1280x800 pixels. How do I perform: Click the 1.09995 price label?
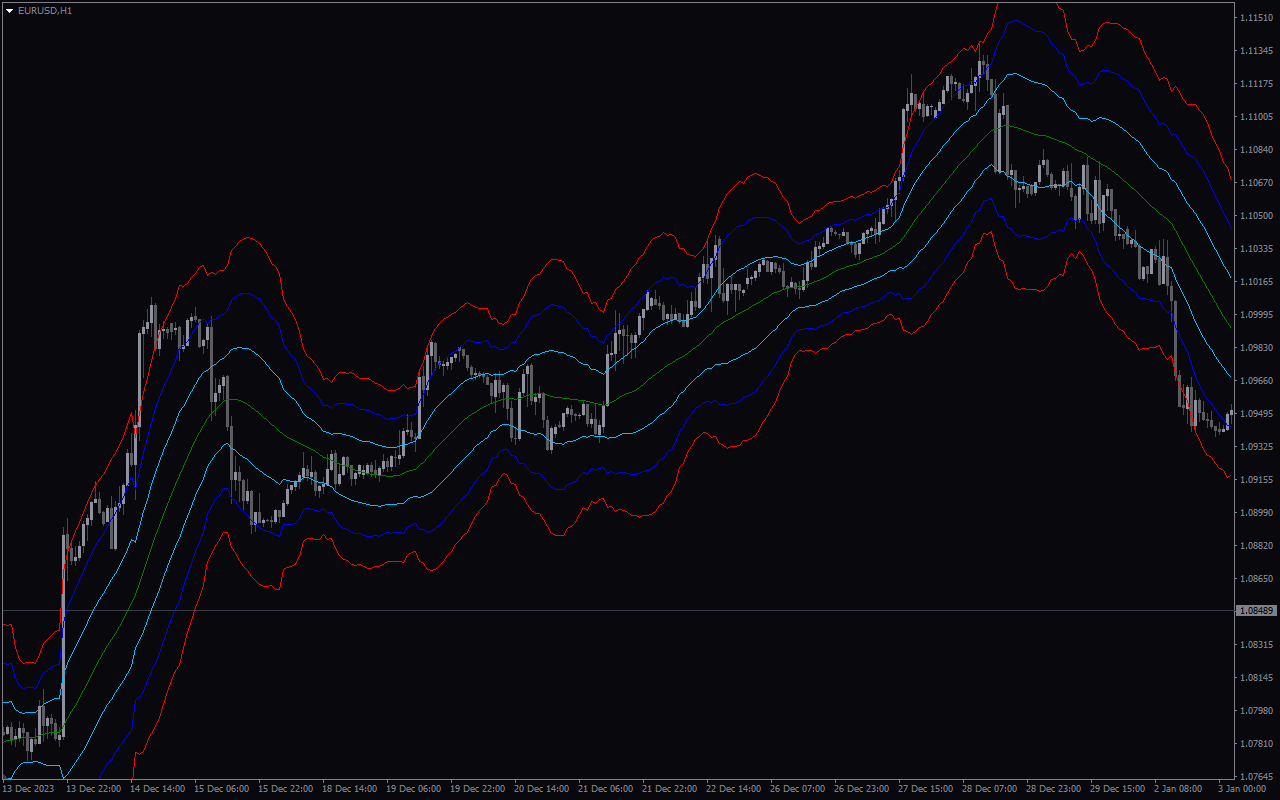tap(1256, 315)
